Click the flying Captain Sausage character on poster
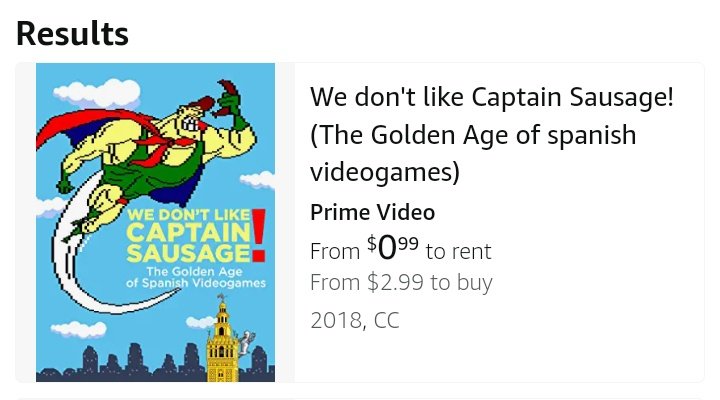 pos(156,152)
